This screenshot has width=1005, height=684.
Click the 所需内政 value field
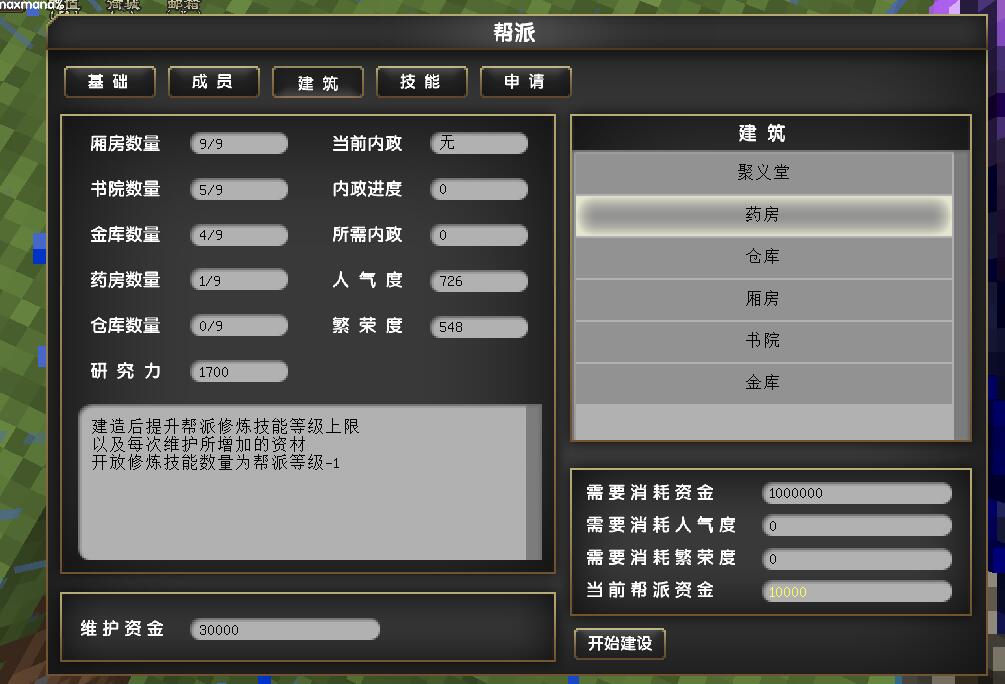click(x=479, y=235)
